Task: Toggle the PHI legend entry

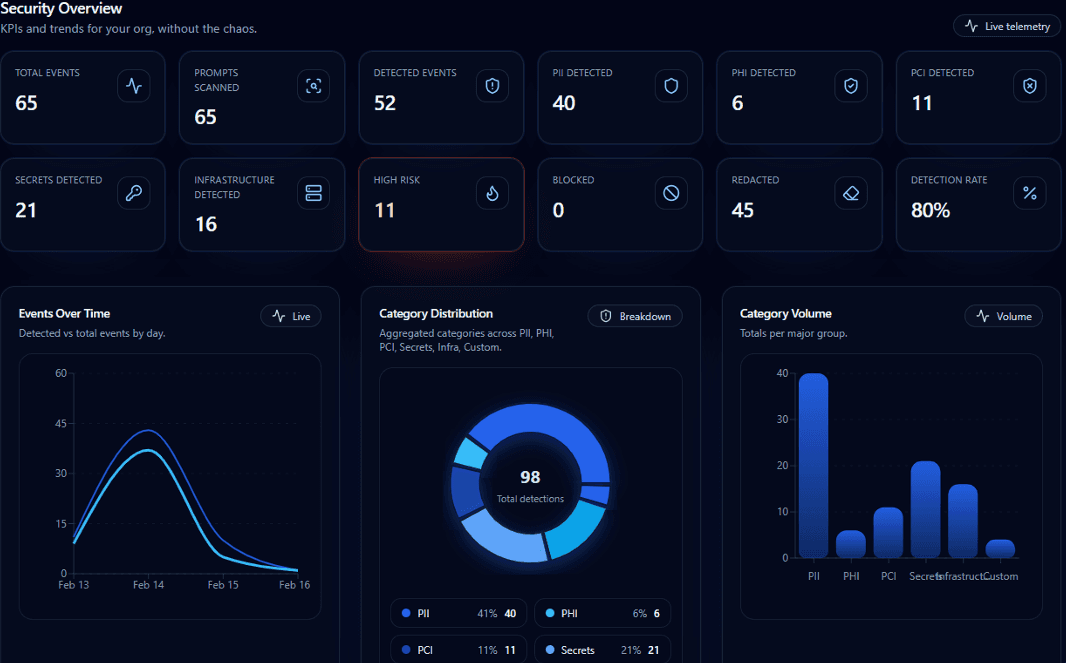Action: 602,613
